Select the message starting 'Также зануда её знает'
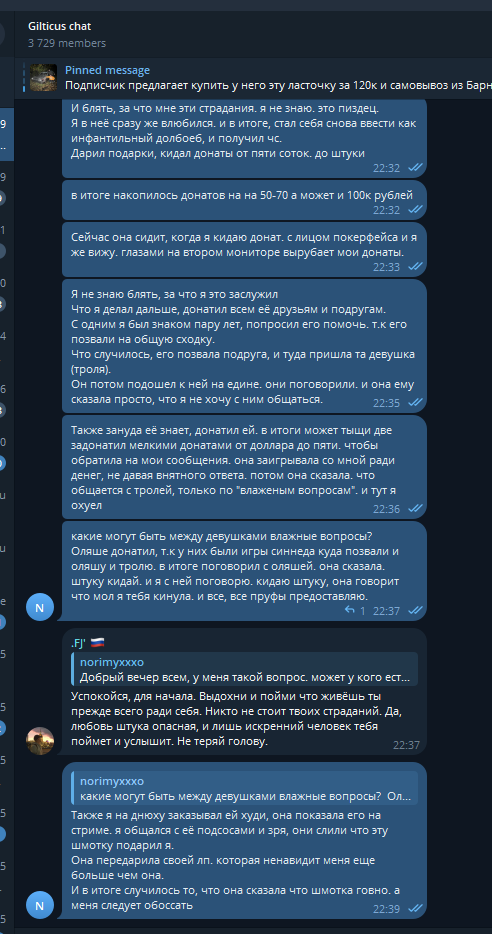Screen dimensions: 492x934 click(x=244, y=467)
